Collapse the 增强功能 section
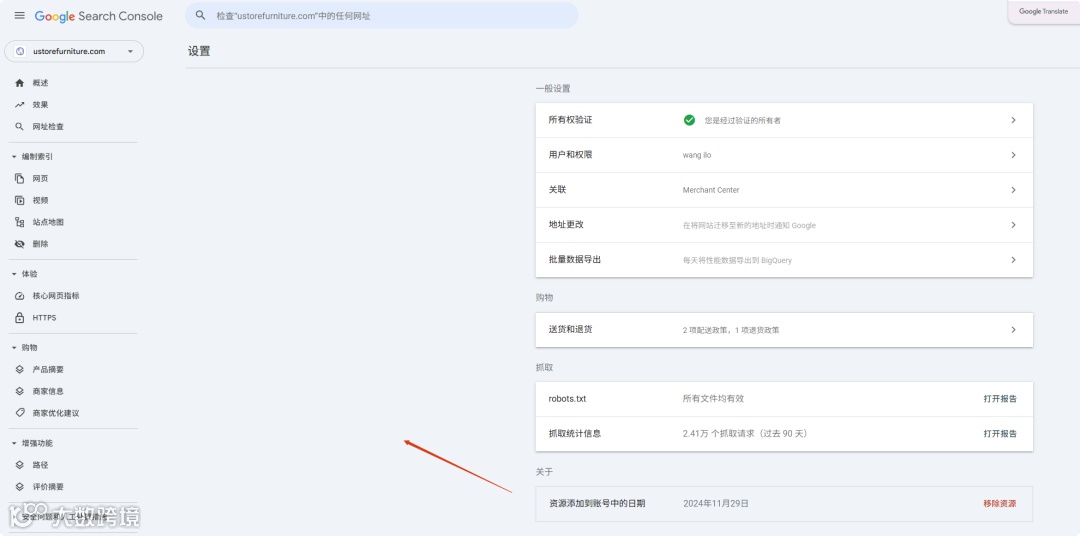 [14, 443]
